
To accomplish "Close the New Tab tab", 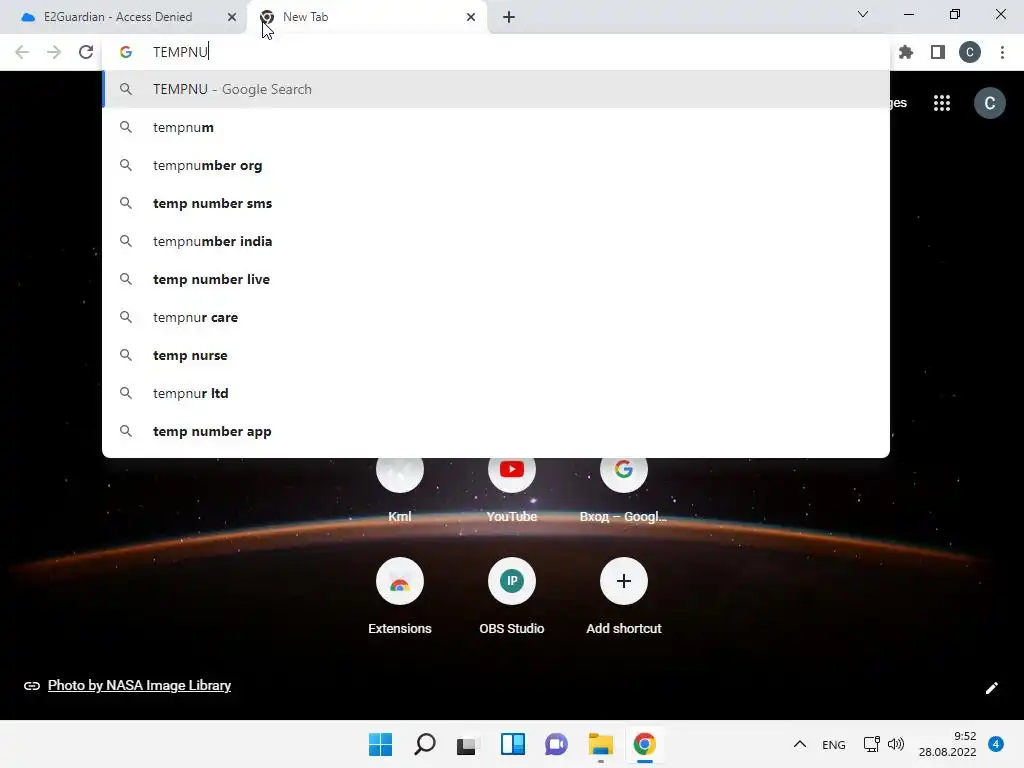I will click(471, 17).
